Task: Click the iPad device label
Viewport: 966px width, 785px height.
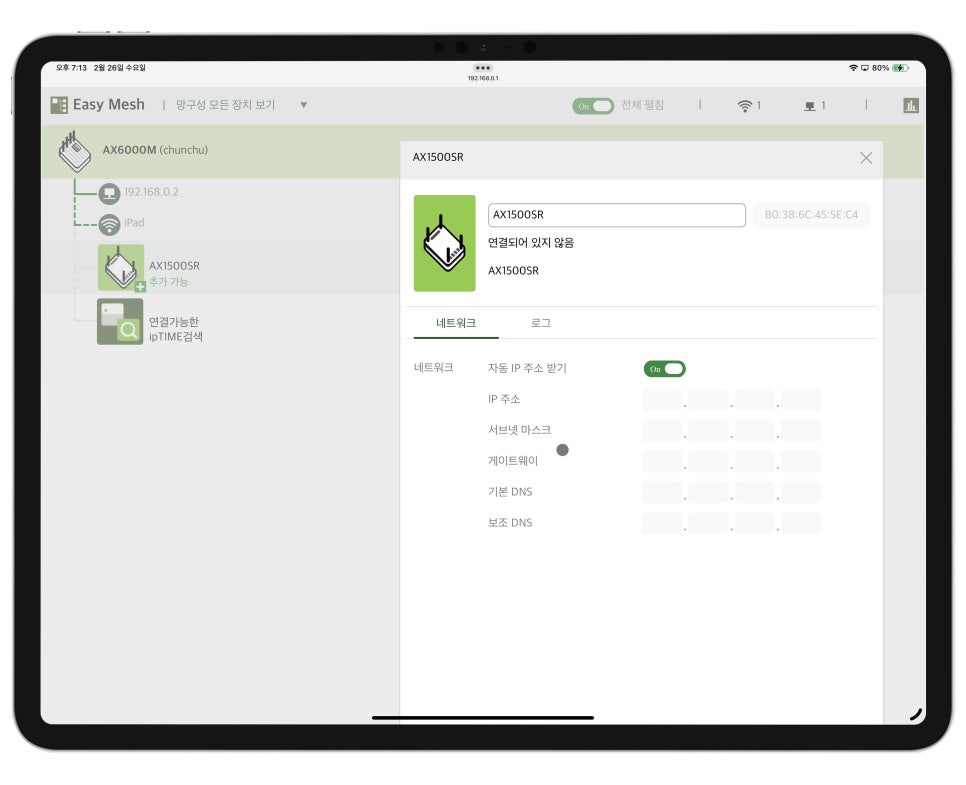Action: coord(134,222)
